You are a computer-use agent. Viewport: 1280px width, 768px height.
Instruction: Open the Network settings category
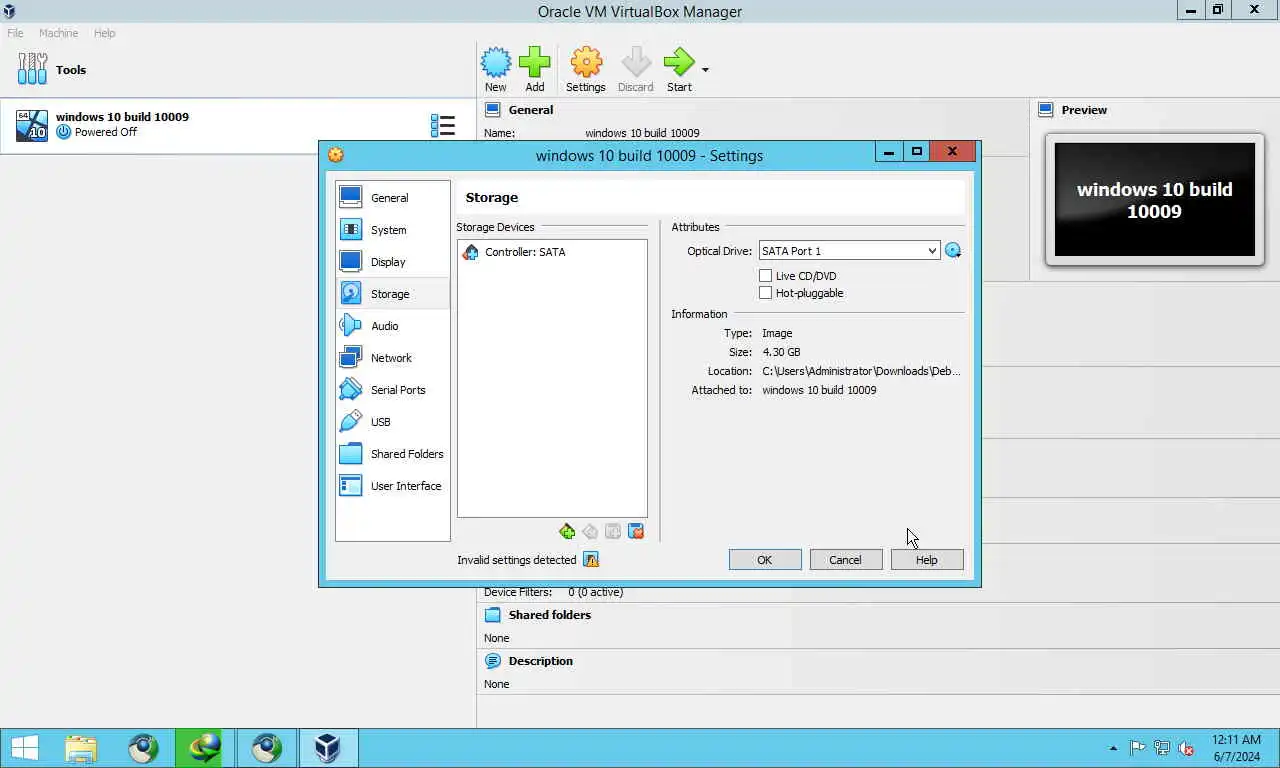[392, 358]
